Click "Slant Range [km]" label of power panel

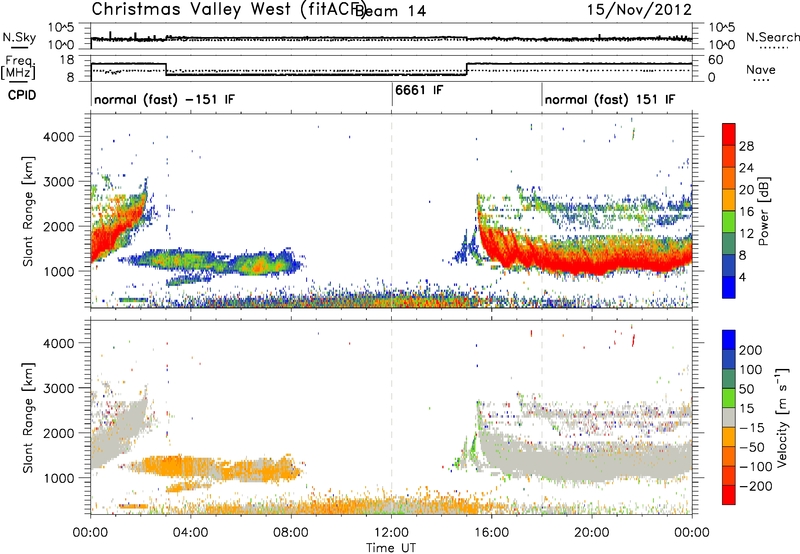[28, 211]
